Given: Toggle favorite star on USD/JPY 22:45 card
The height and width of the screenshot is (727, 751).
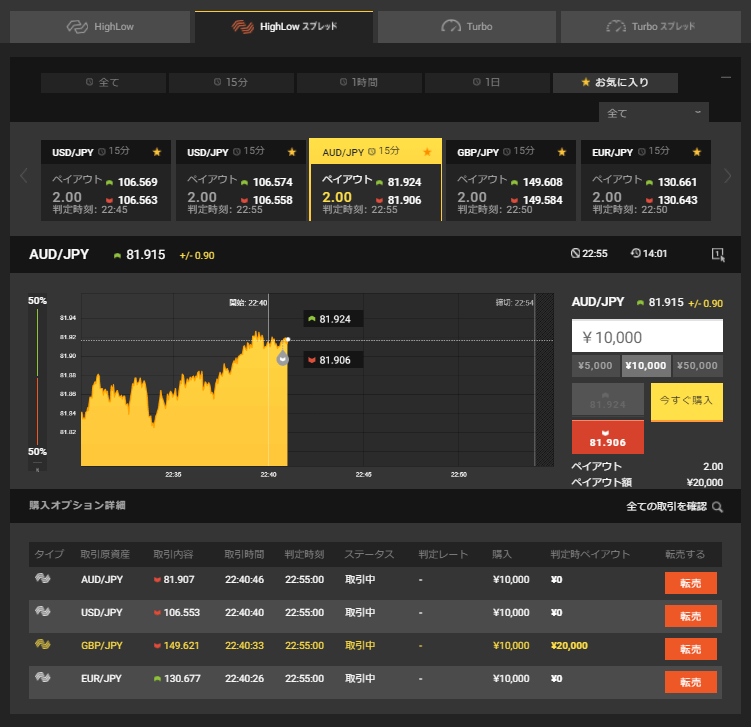Looking at the screenshot, I should [157, 152].
